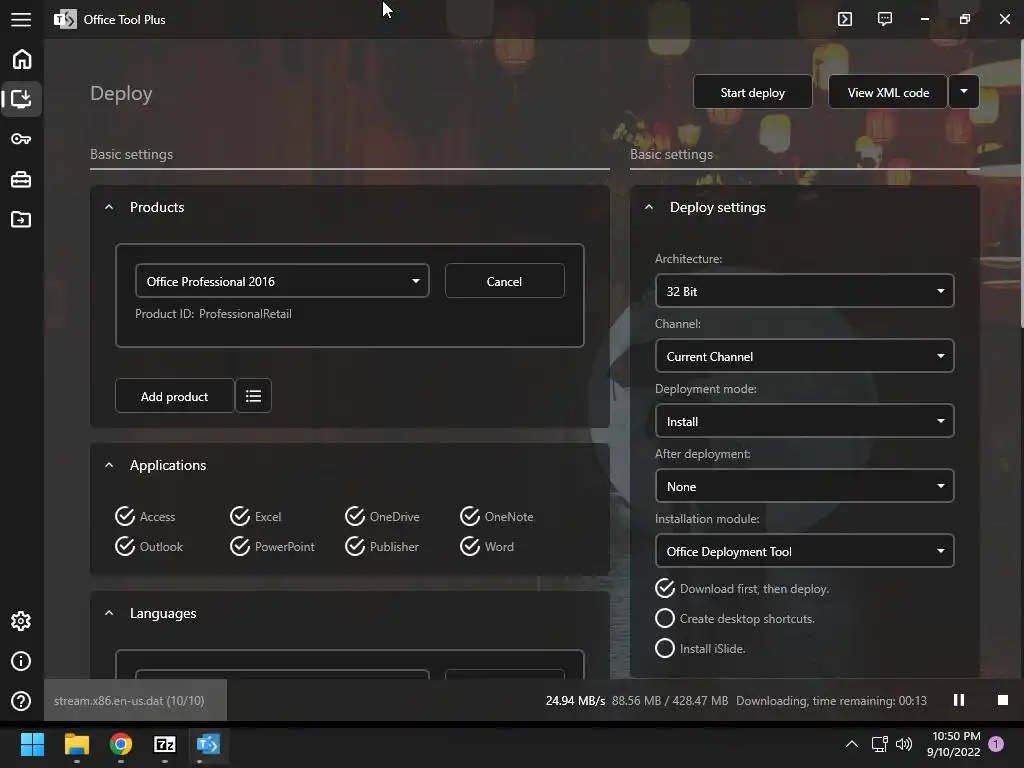Pause the download
Image resolution: width=1024 pixels, height=768 pixels.
[959, 700]
